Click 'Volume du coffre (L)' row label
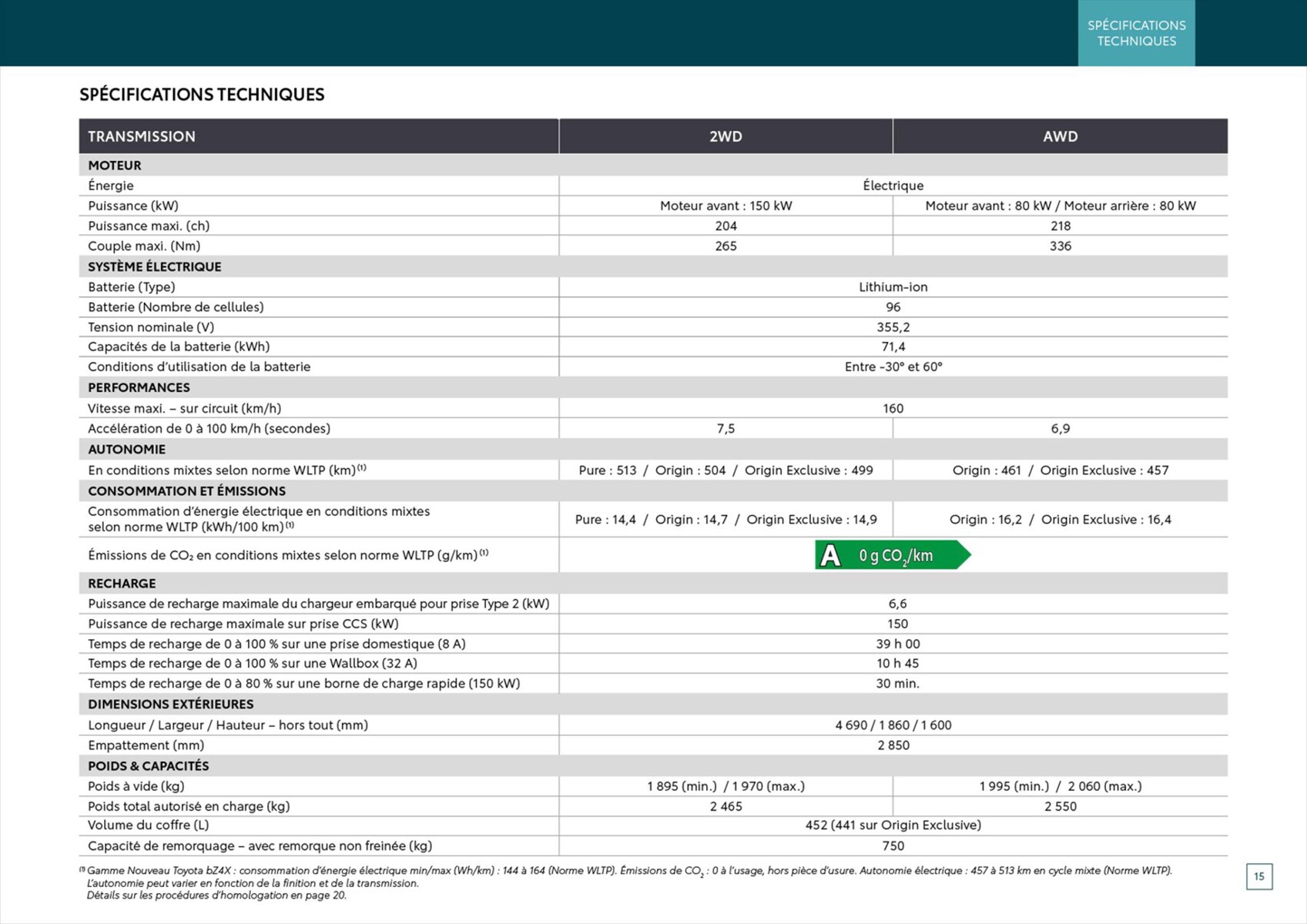Viewport: 1307px width, 924px height. 149,825
